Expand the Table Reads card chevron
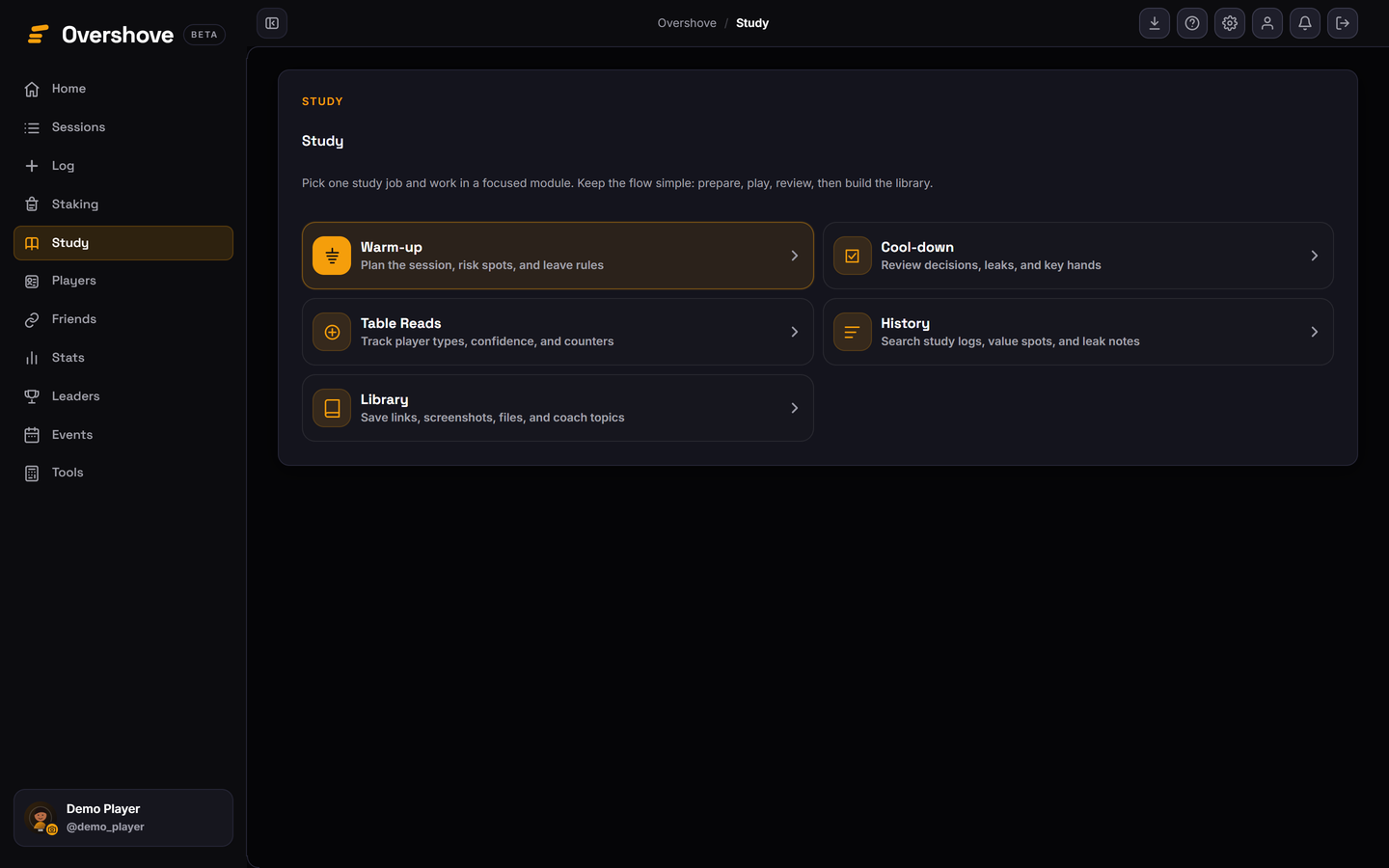 795,332
